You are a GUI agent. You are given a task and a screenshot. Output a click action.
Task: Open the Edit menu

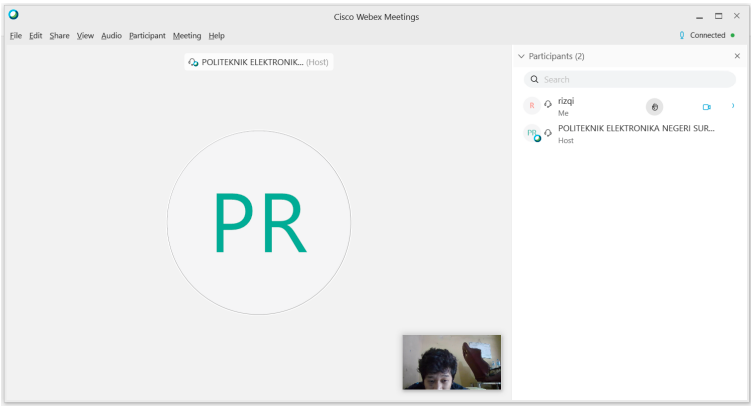tap(36, 36)
